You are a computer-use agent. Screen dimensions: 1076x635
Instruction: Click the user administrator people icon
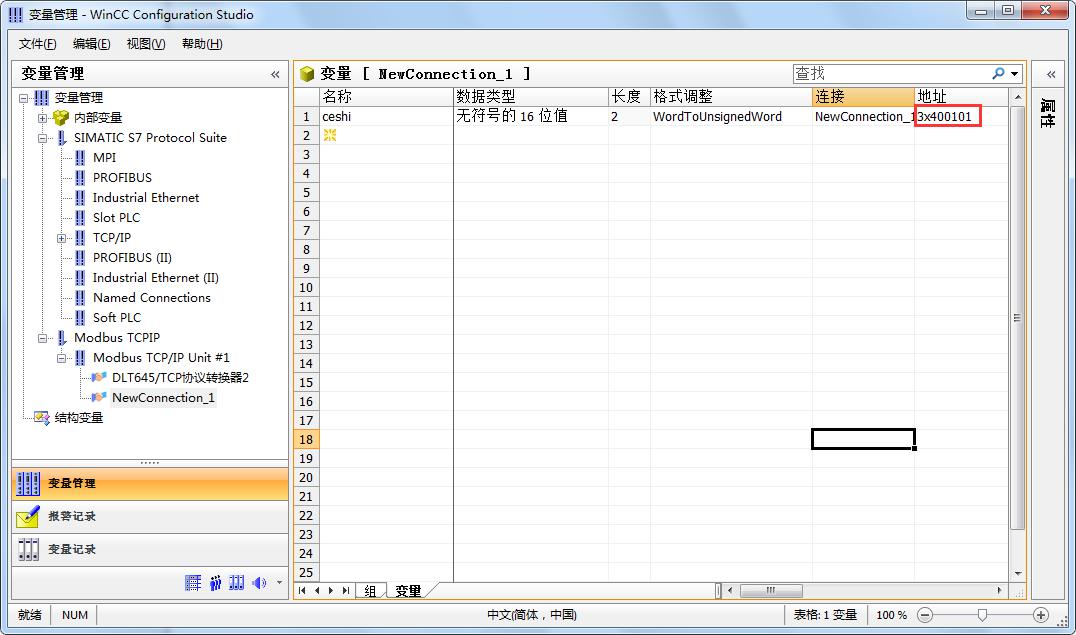[x=215, y=583]
